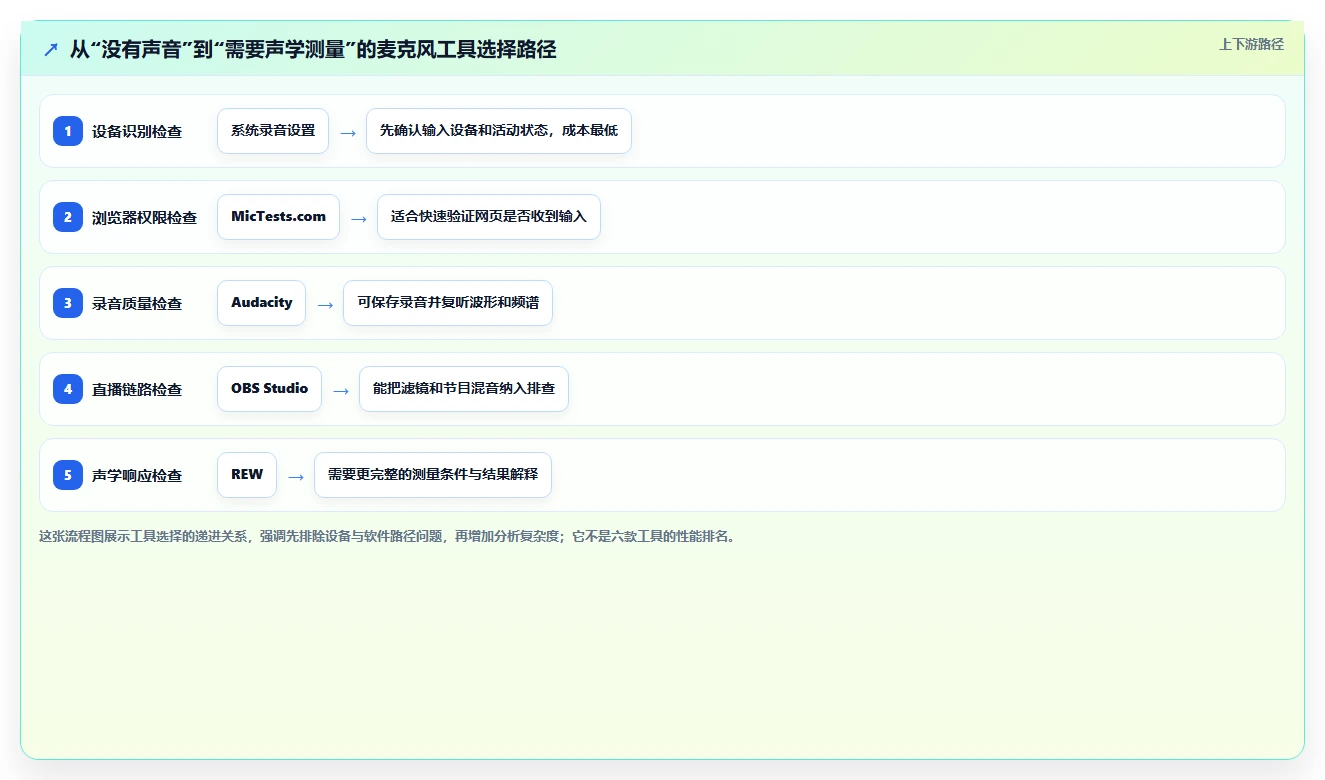
Task: Click the step 3 number badge
Action: coord(68,303)
